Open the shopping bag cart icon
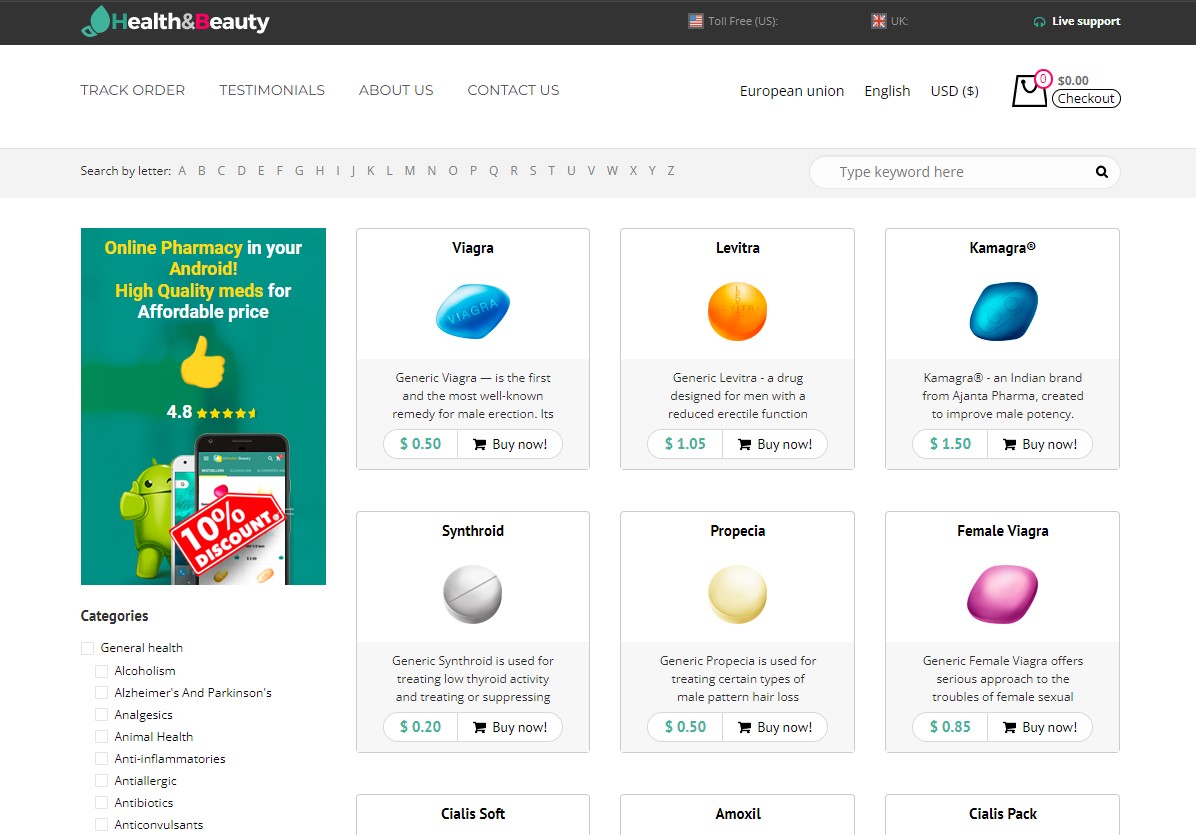 point(1030,90)
